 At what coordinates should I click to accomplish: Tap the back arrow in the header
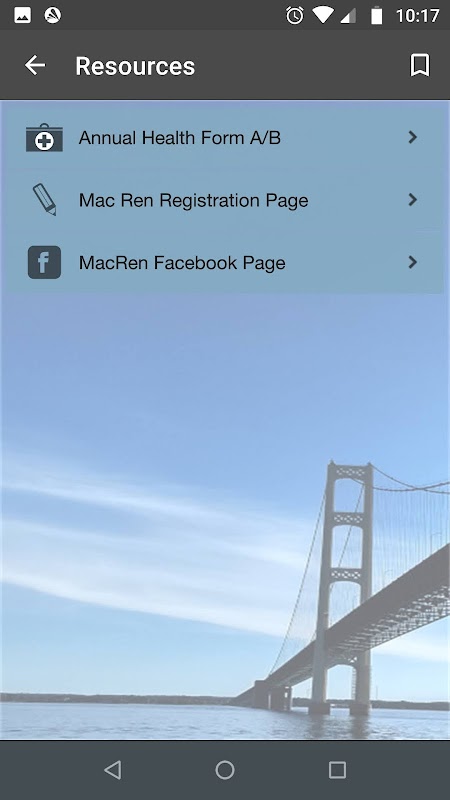click(35, 65)
